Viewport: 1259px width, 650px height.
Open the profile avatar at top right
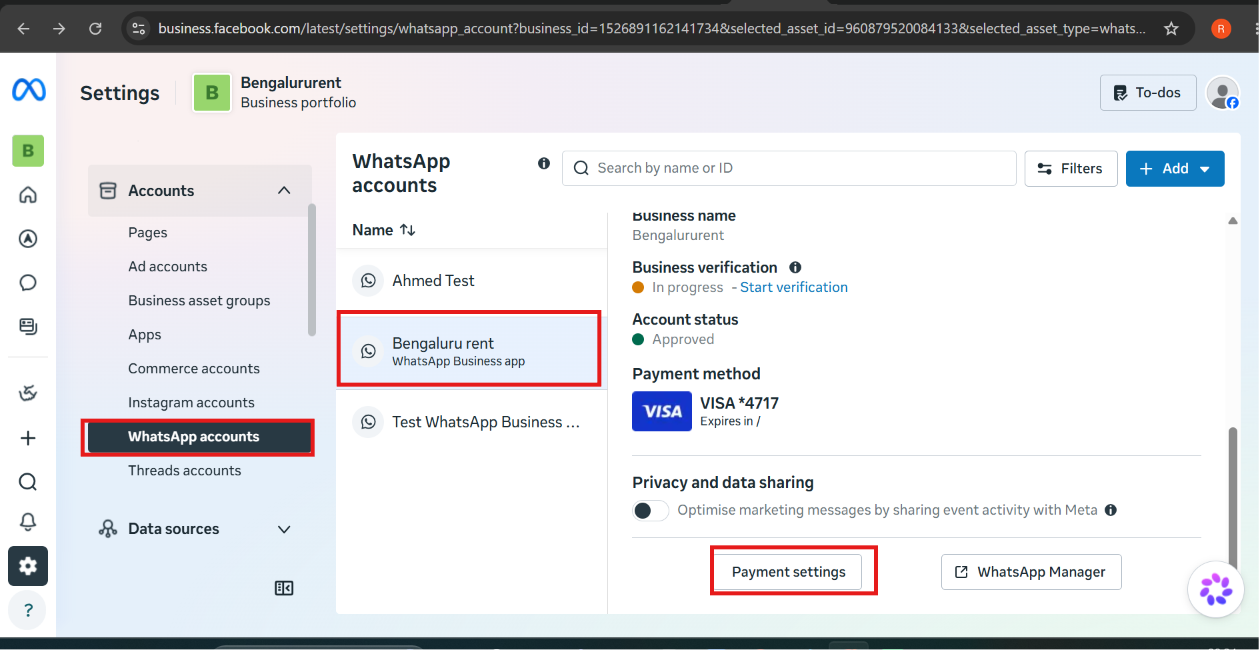pos(1222,93)
